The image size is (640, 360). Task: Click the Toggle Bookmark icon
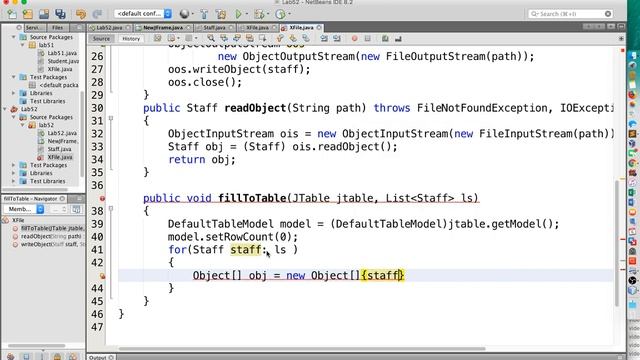point(306,39)
